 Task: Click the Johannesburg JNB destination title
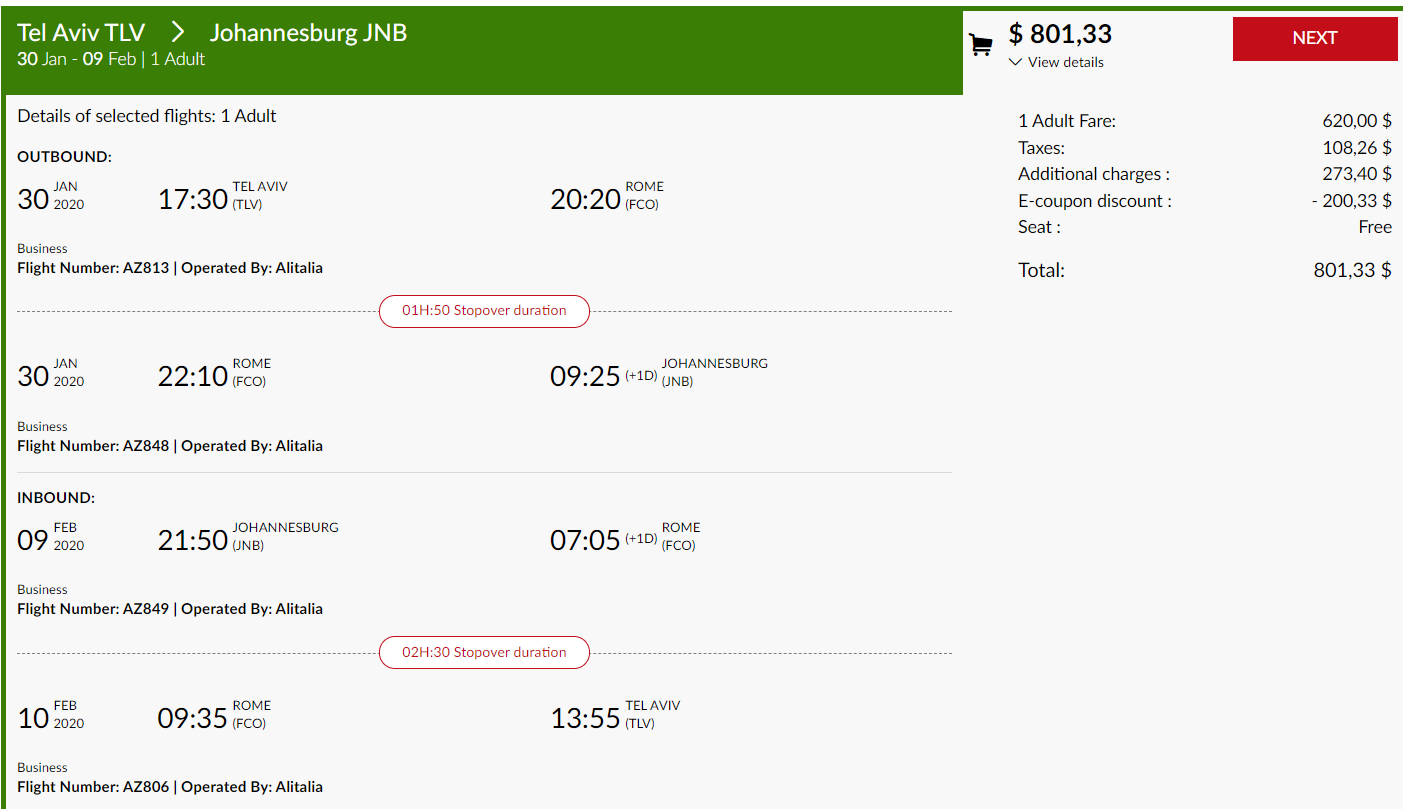(309, 33)
